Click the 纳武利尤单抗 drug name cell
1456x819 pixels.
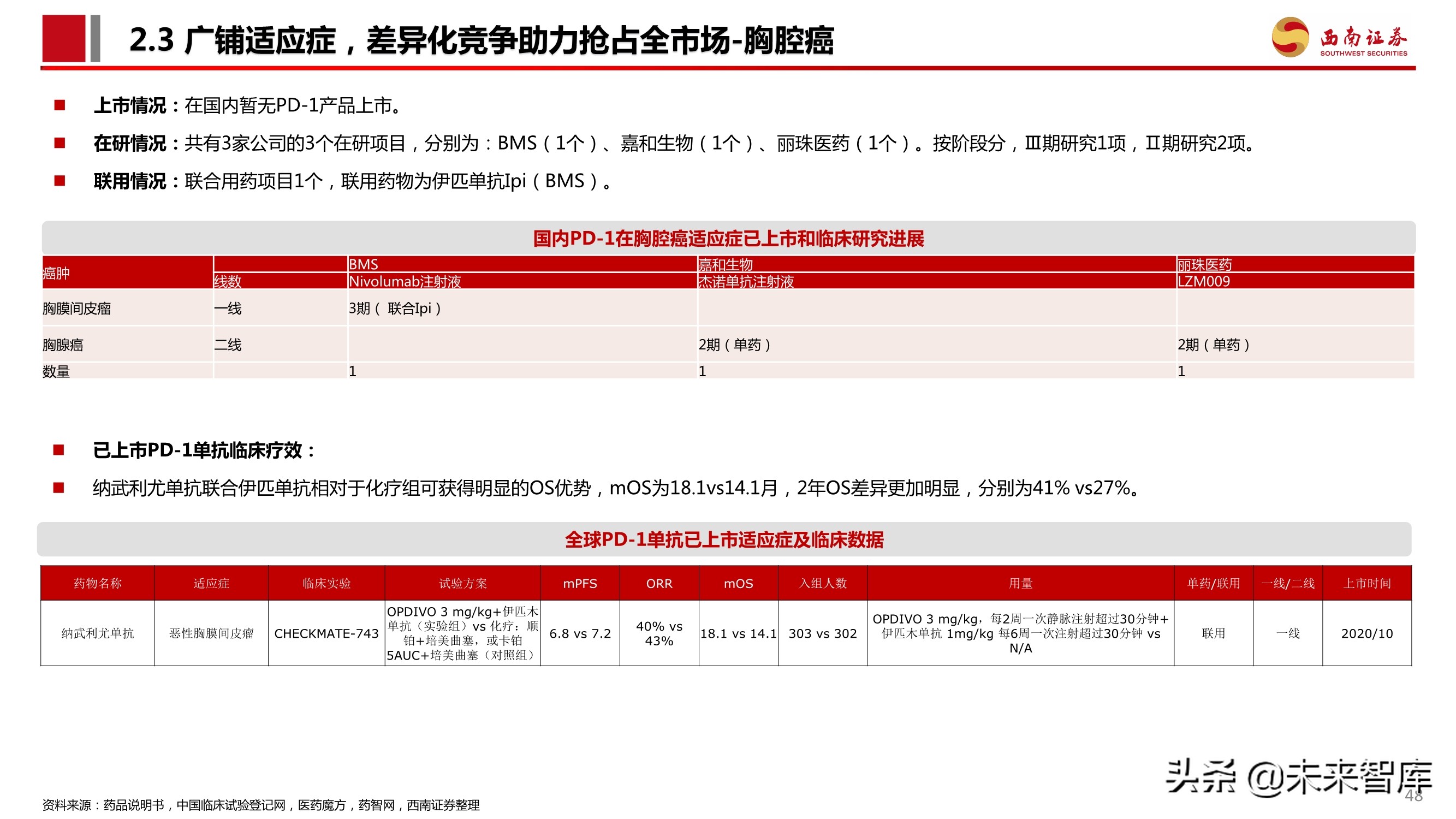pyautogui.click(x=97, y=634)
